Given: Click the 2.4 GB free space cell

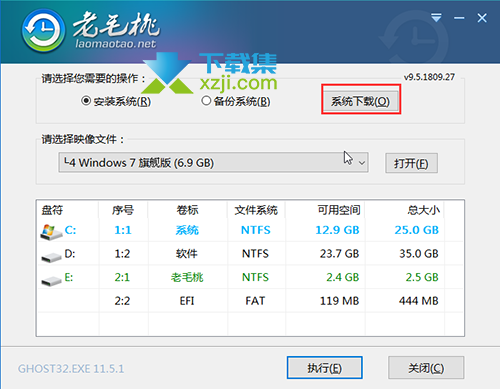Looking at the screenshot, I should [343, 277].
